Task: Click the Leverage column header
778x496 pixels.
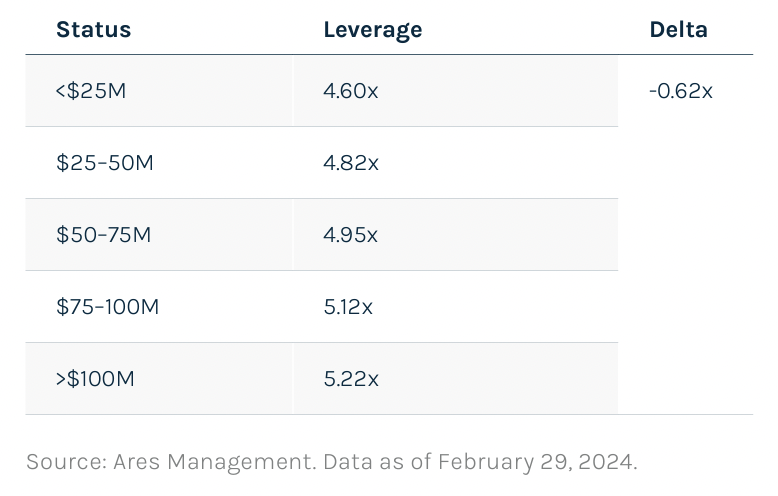Action: point(372,30)
